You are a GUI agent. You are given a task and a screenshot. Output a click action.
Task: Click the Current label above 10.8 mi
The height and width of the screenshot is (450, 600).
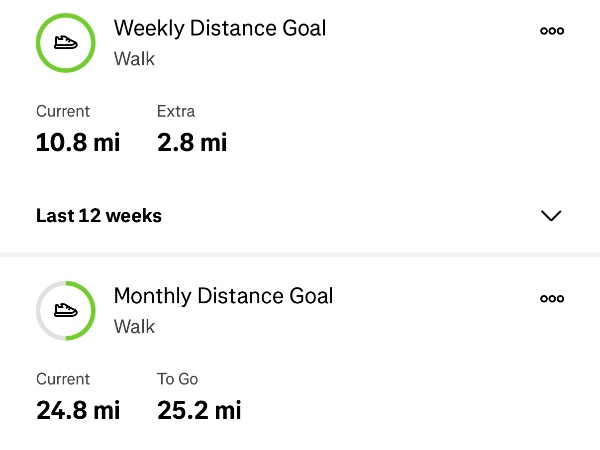pos(63,111)
